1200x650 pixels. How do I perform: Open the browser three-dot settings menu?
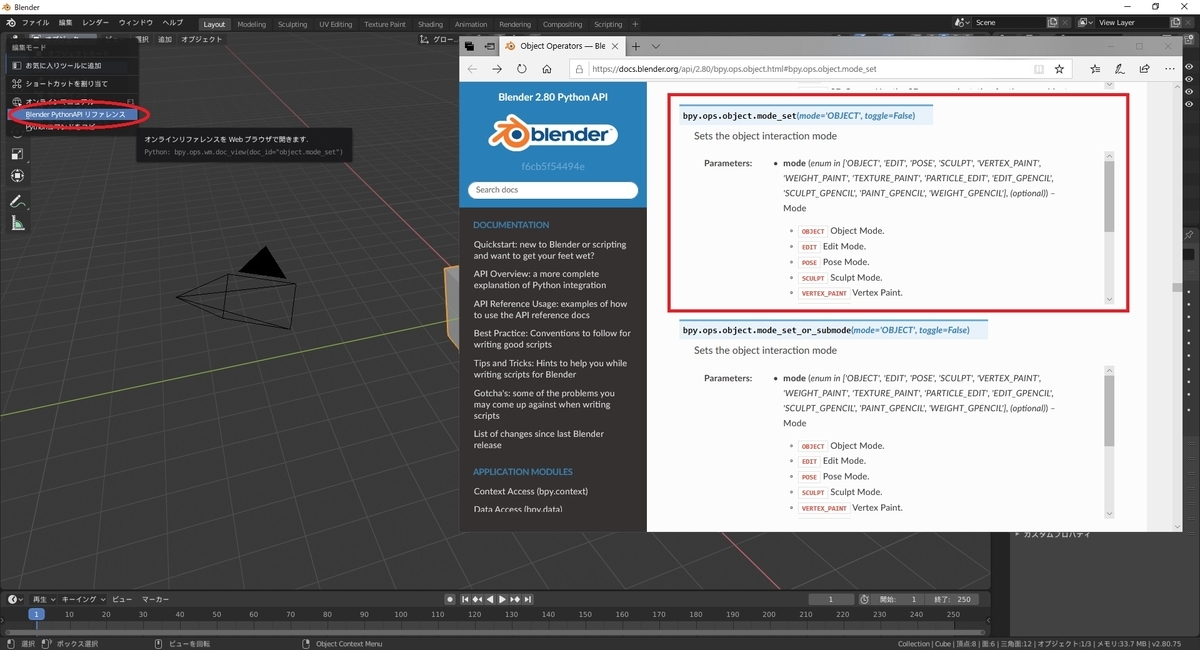coord(1168,69)
